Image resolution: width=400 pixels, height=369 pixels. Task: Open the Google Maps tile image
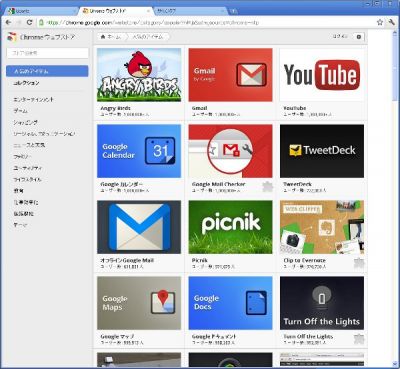[x=139, y=303]
